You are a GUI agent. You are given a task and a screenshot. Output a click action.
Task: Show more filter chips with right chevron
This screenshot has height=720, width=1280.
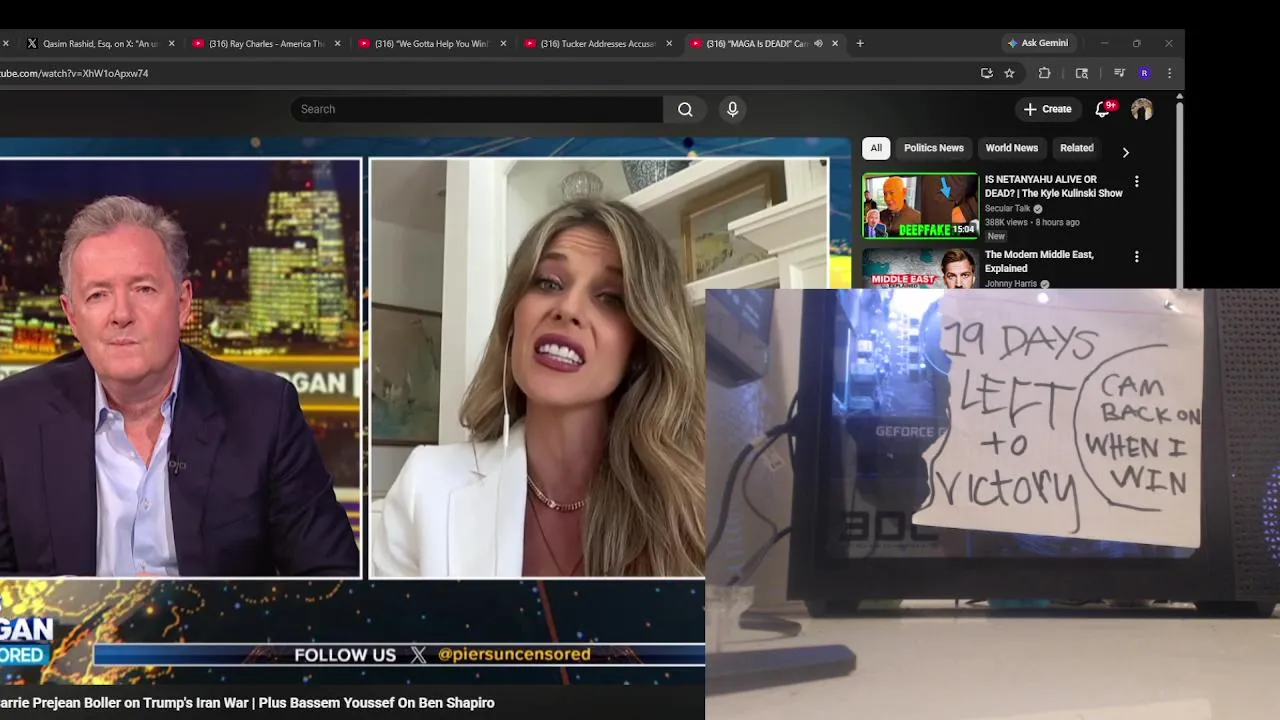click(x=1125, y=152)
